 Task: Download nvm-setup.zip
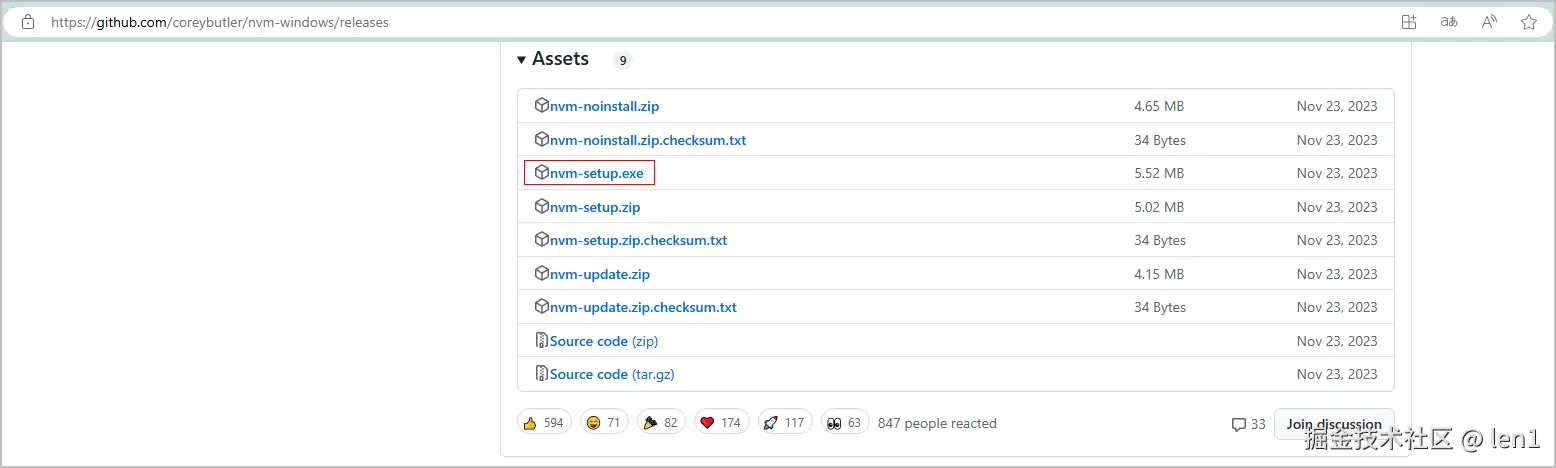[595, 207]
